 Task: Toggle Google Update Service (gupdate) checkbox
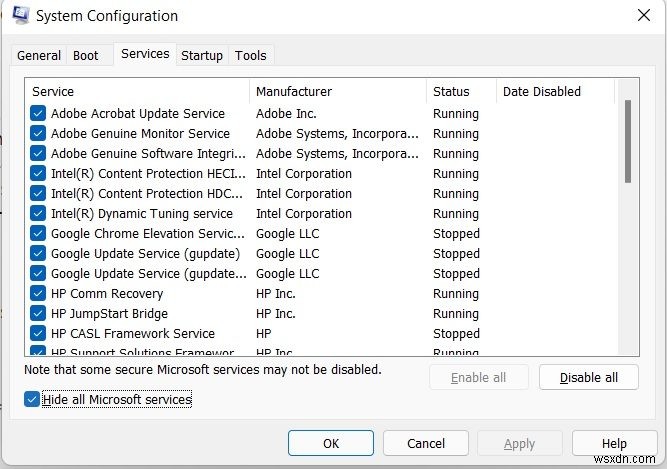38,253
